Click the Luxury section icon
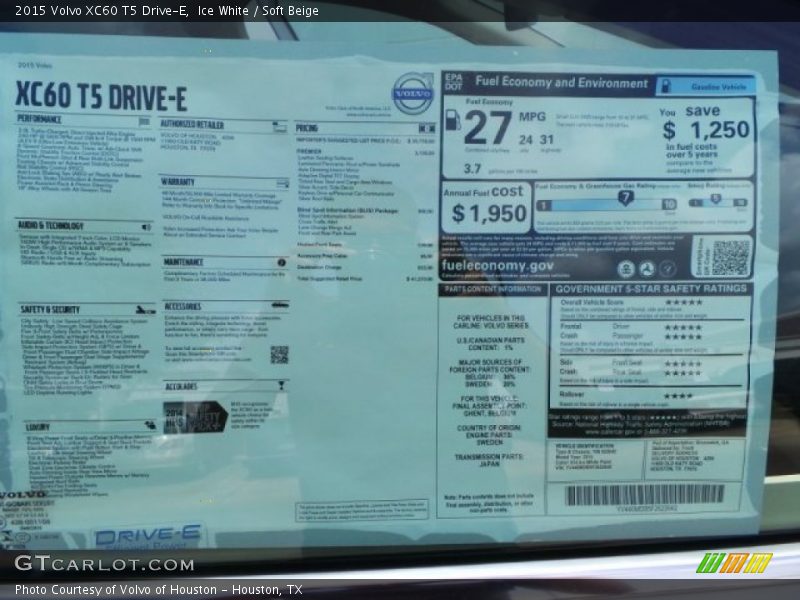This screenshot has width=800, height=600. [150, 424]
